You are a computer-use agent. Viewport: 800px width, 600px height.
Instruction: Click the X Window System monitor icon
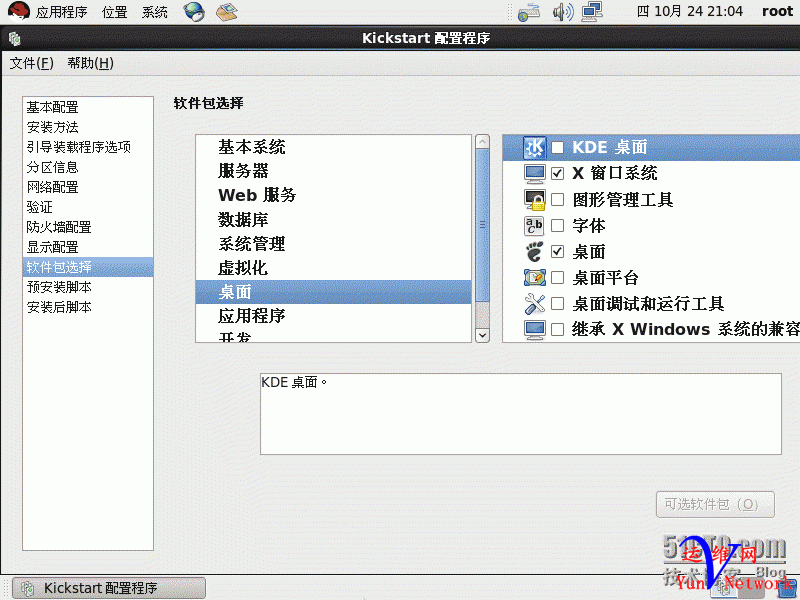pyautogui.click(x=534, y=173)
